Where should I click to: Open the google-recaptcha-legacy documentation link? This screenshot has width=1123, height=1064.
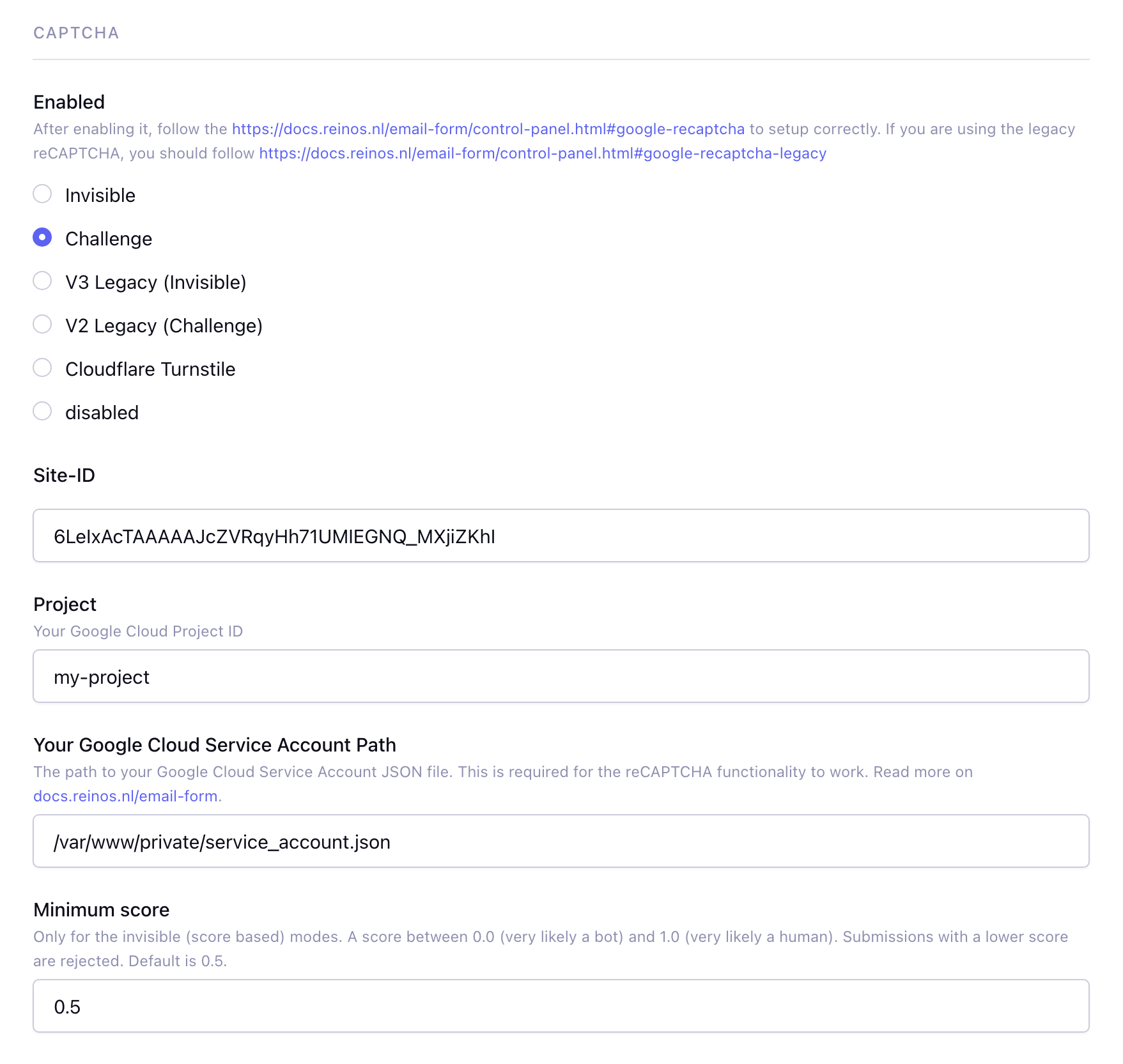pos(543,153)
